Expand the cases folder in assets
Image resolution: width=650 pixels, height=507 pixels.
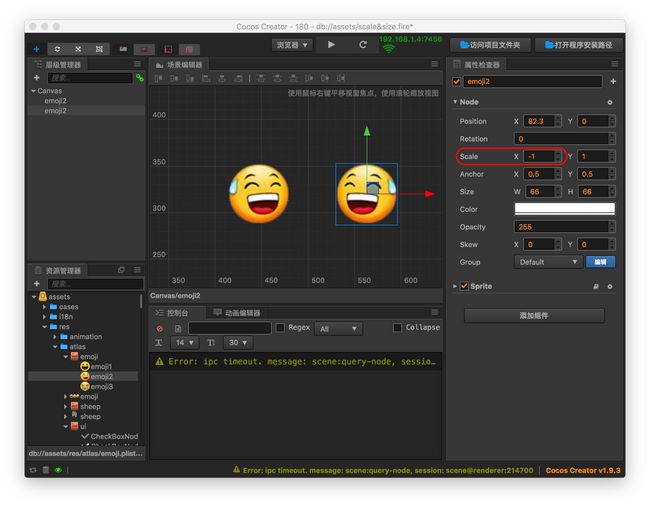(44, 307)
